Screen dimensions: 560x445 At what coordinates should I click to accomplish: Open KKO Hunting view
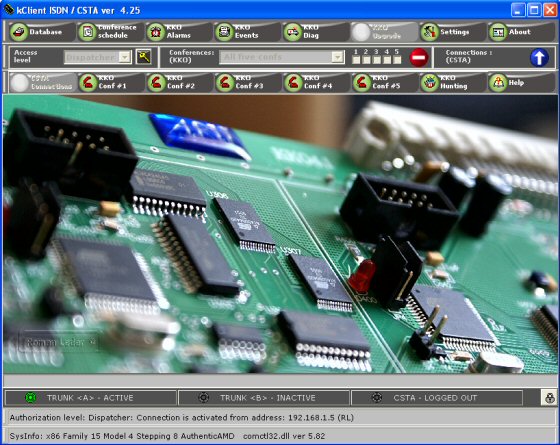[452, 82]
